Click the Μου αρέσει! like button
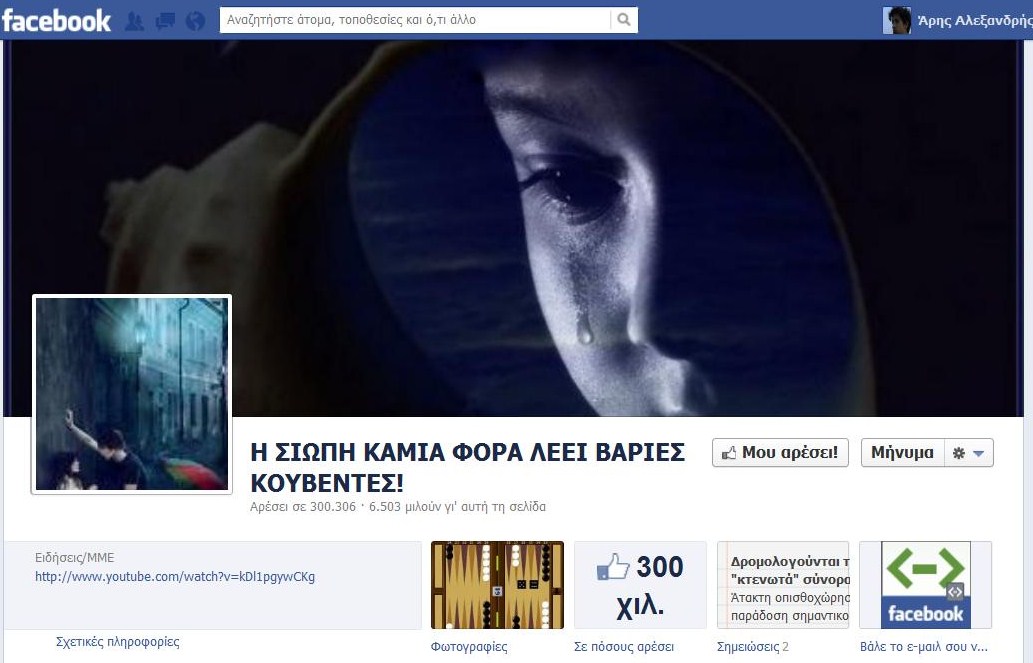 click(780, 453)
